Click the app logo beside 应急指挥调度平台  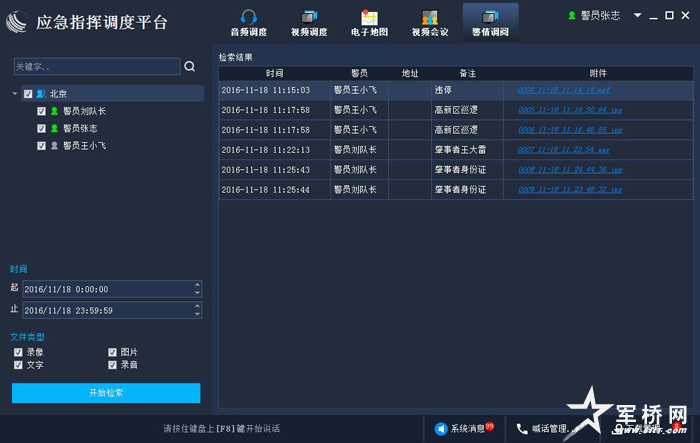[17, 21]
